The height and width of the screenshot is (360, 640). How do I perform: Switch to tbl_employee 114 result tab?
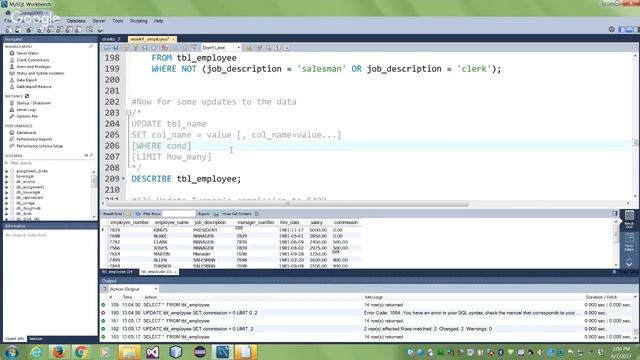click(x=118, y=272)
